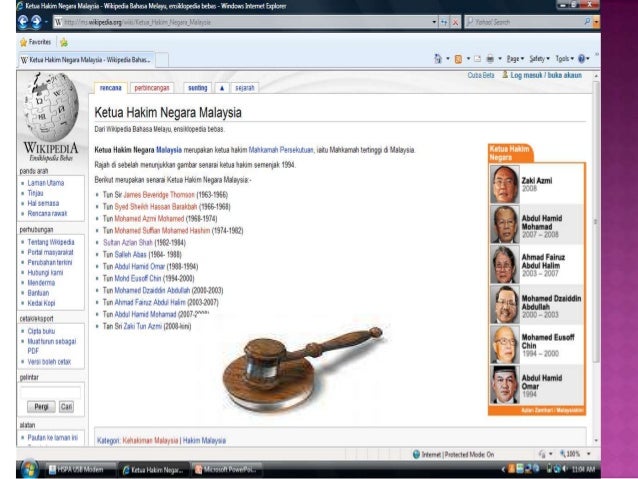Open Kedai Kopi sidebar link
Image resolution: width=638 pixels, height=479 pixels.
(x=41, y=303)
